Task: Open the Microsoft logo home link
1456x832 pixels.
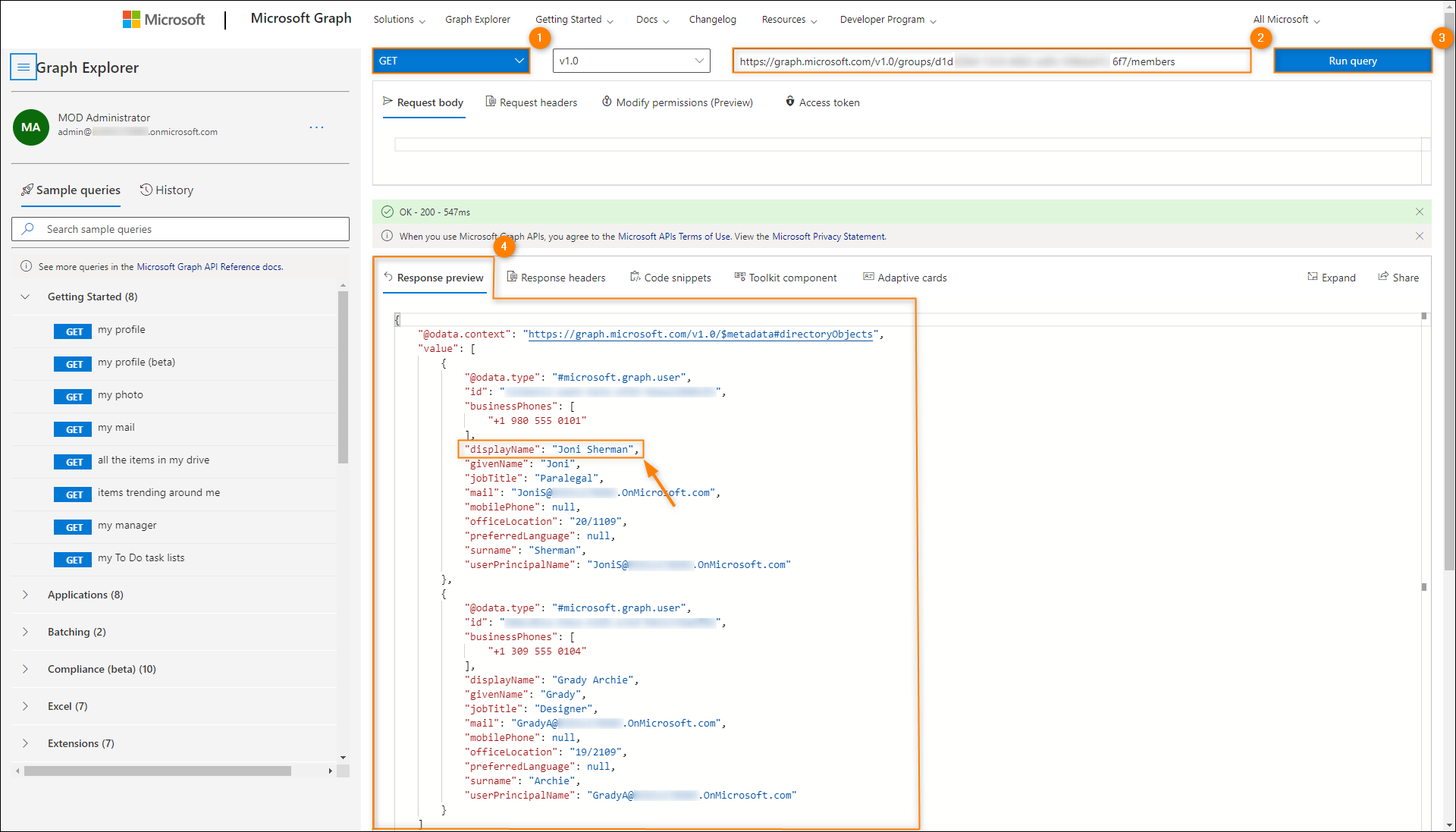Action: click(164, 20)
